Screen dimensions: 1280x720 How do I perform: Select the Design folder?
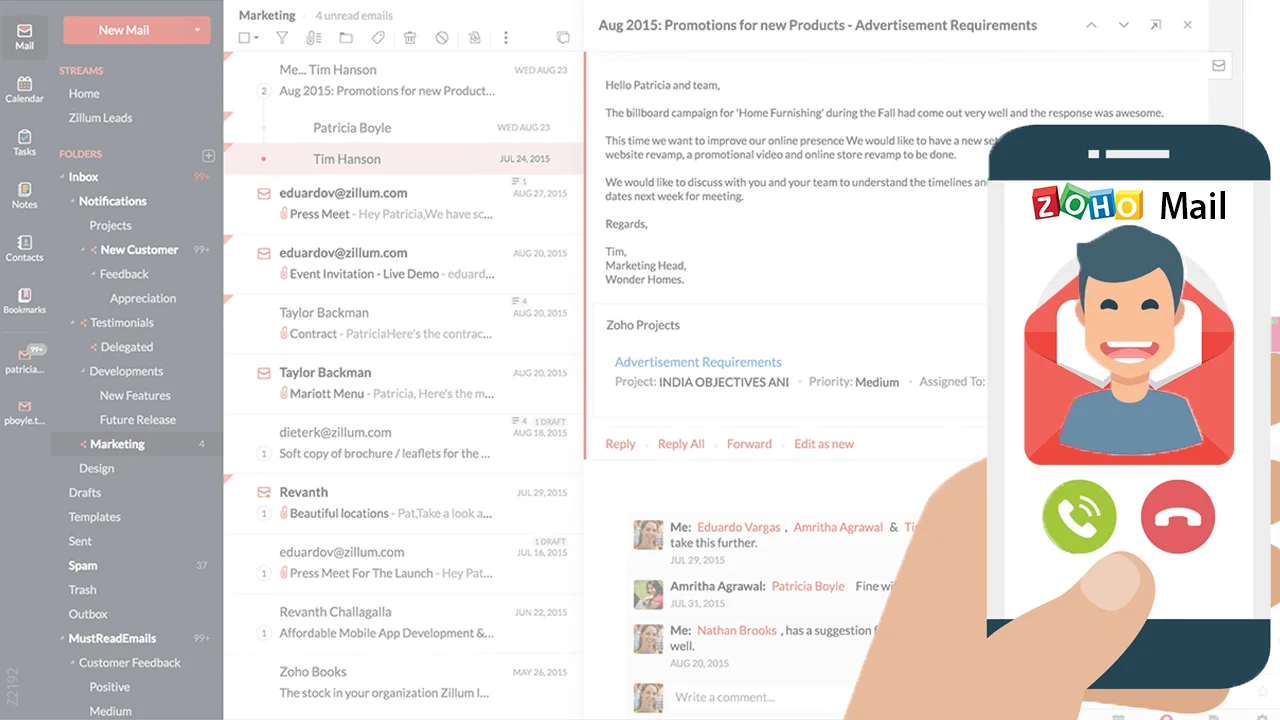click(x=97, y=468)
